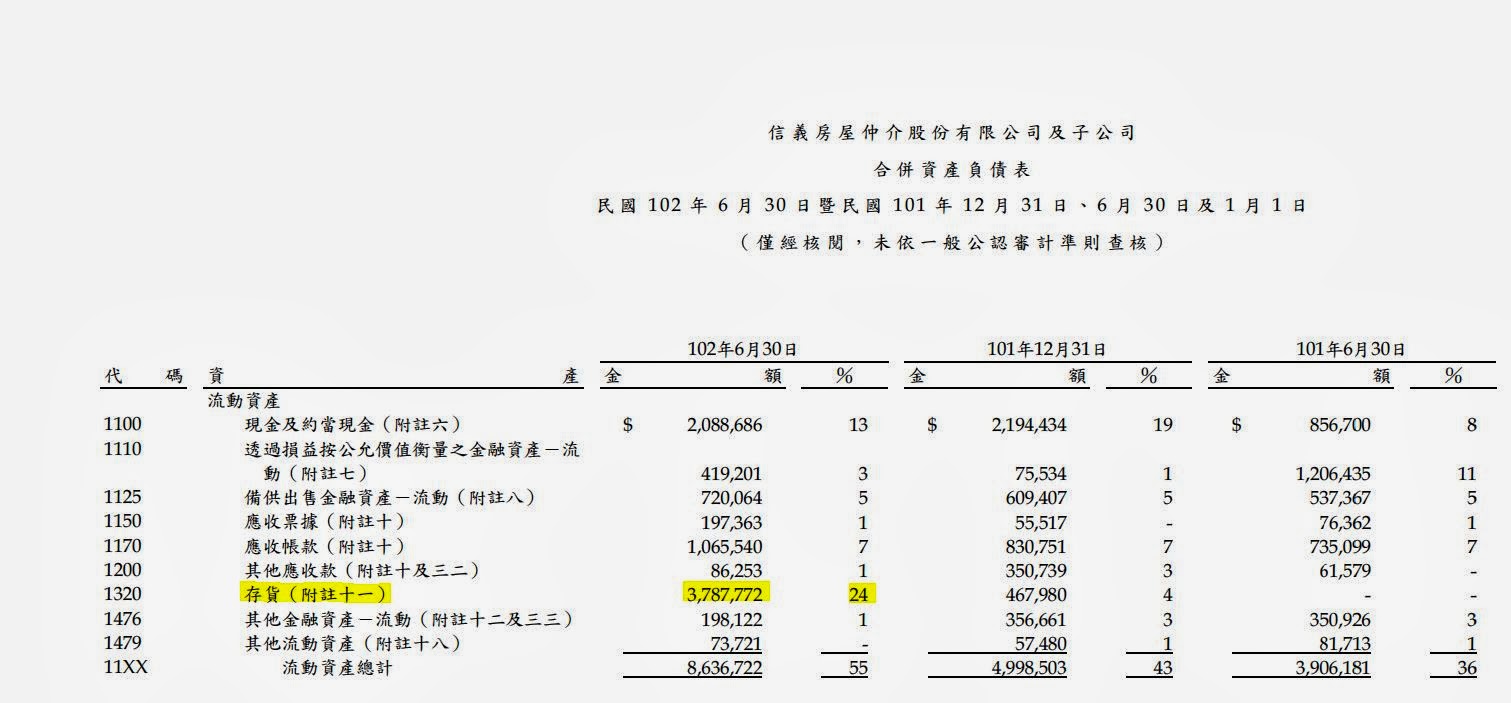
Task: Click account code 1320
Action: coord(122,594)
